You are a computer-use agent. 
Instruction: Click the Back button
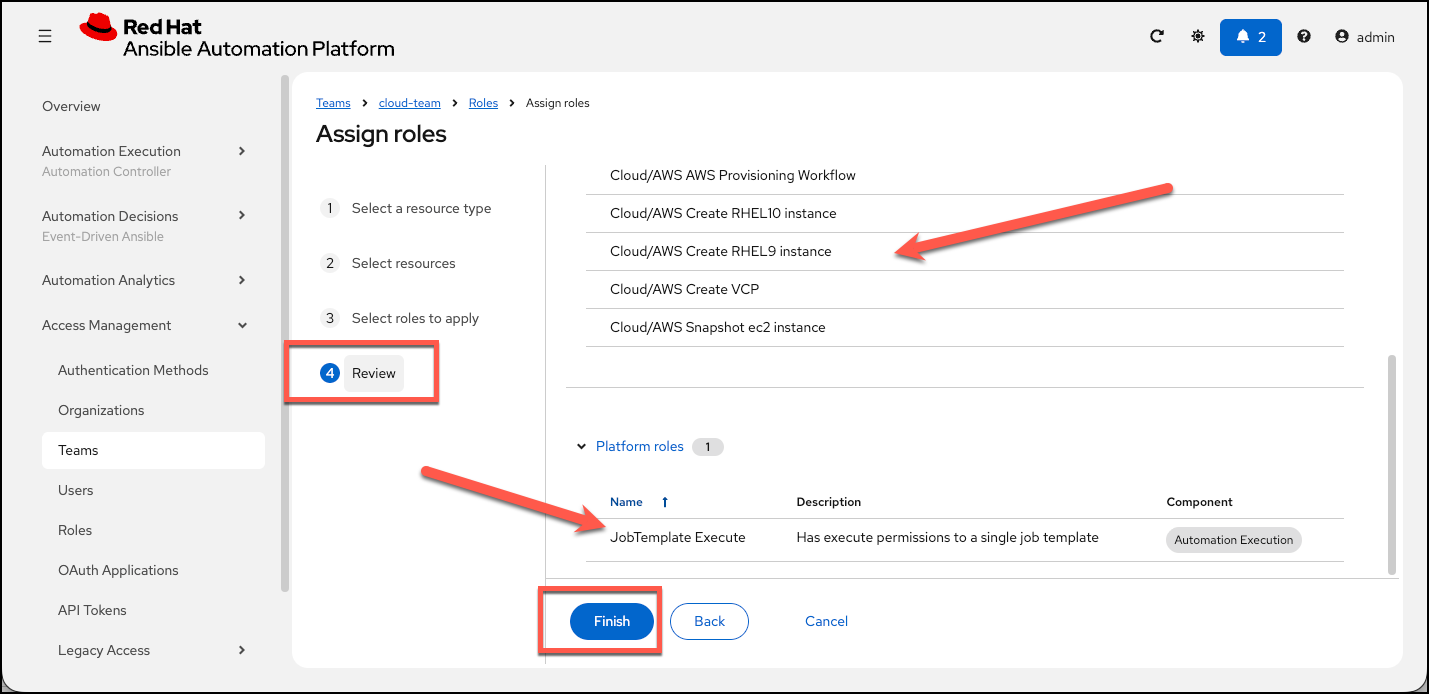click(x=709, y=621)
